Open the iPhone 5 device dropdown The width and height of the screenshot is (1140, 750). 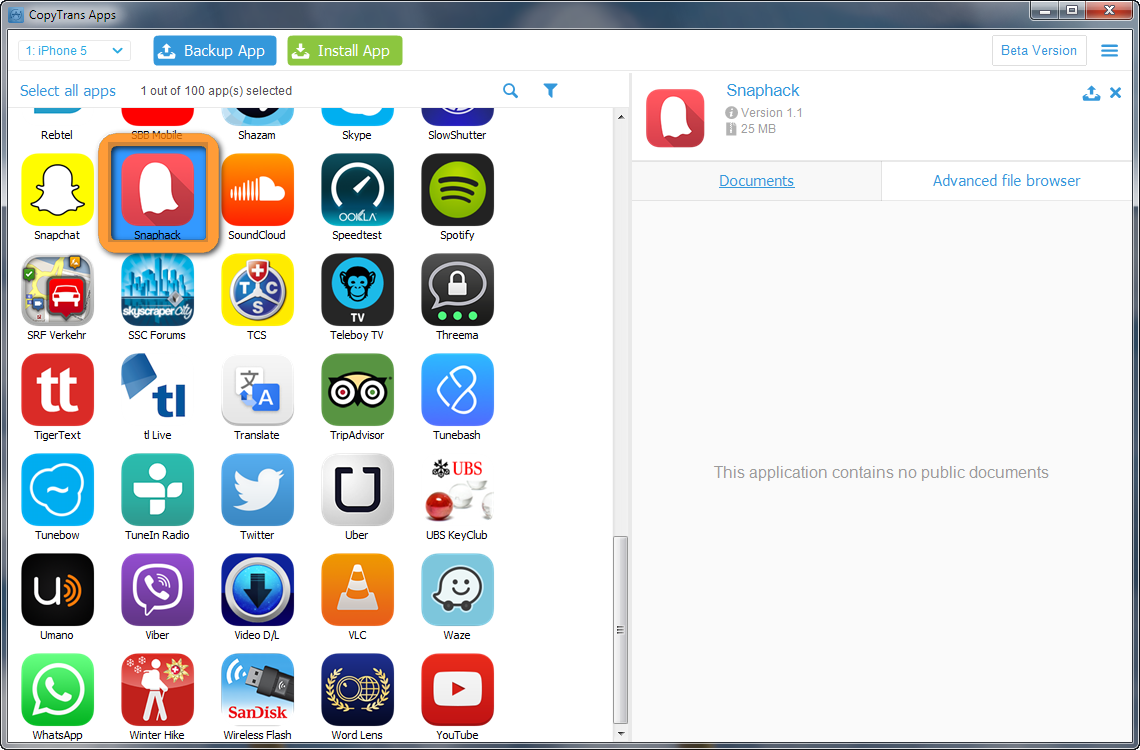click(x=74, y=51)
